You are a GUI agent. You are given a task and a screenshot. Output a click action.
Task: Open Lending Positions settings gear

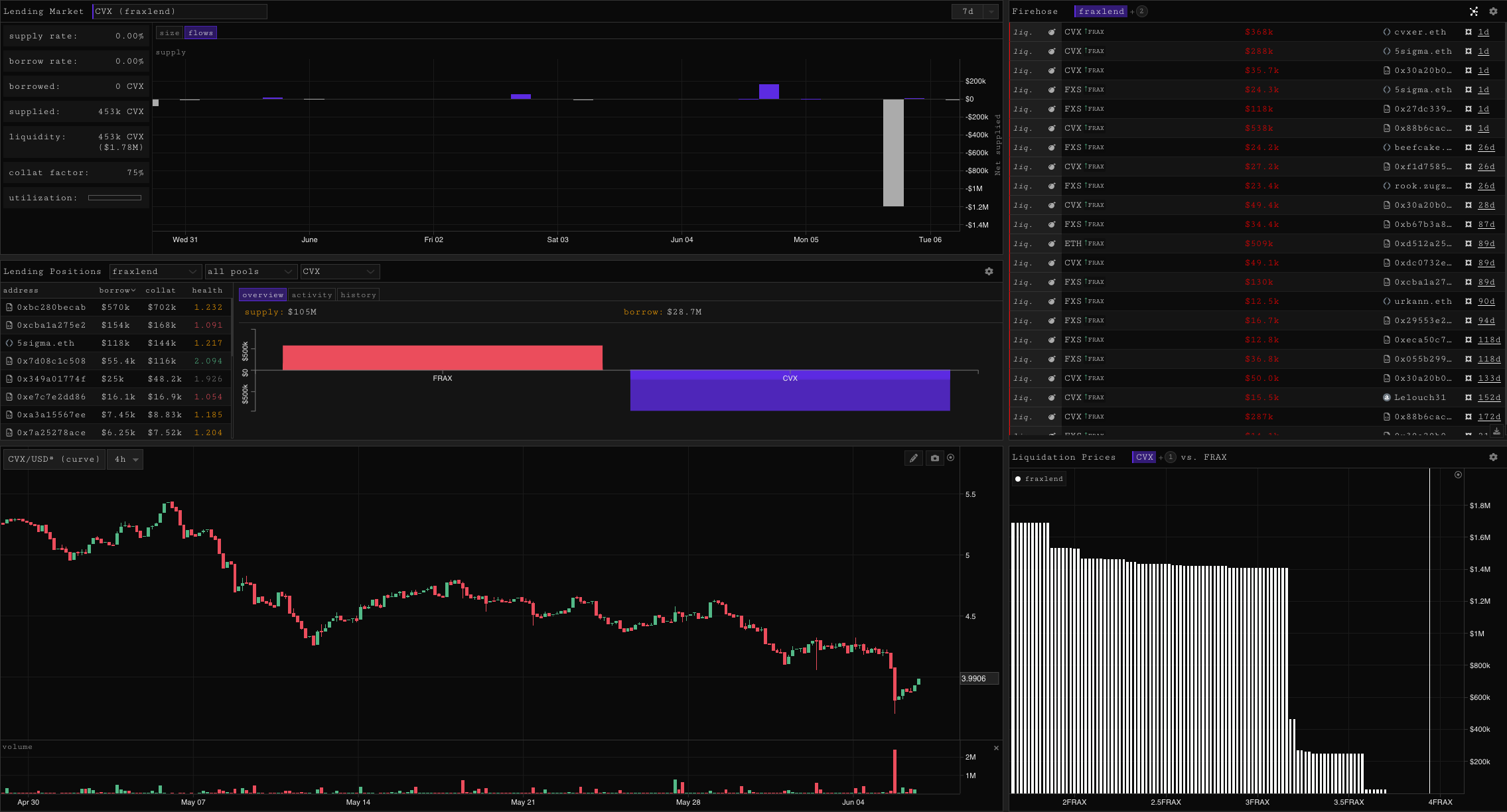click(989, 271)
